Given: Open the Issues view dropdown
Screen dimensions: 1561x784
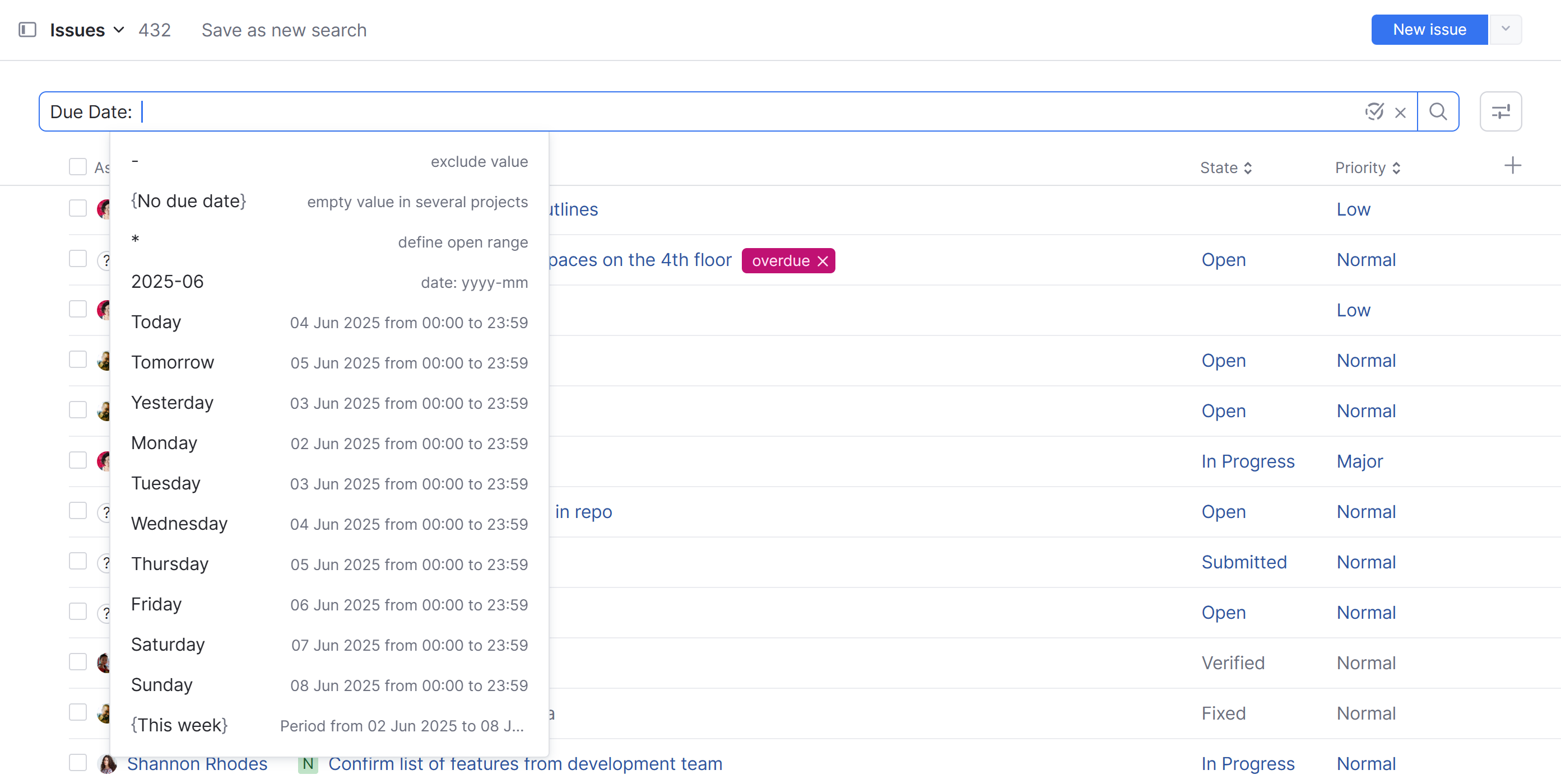Looking at the screenshot, I should pyautogui.click(x=119, y=29).
